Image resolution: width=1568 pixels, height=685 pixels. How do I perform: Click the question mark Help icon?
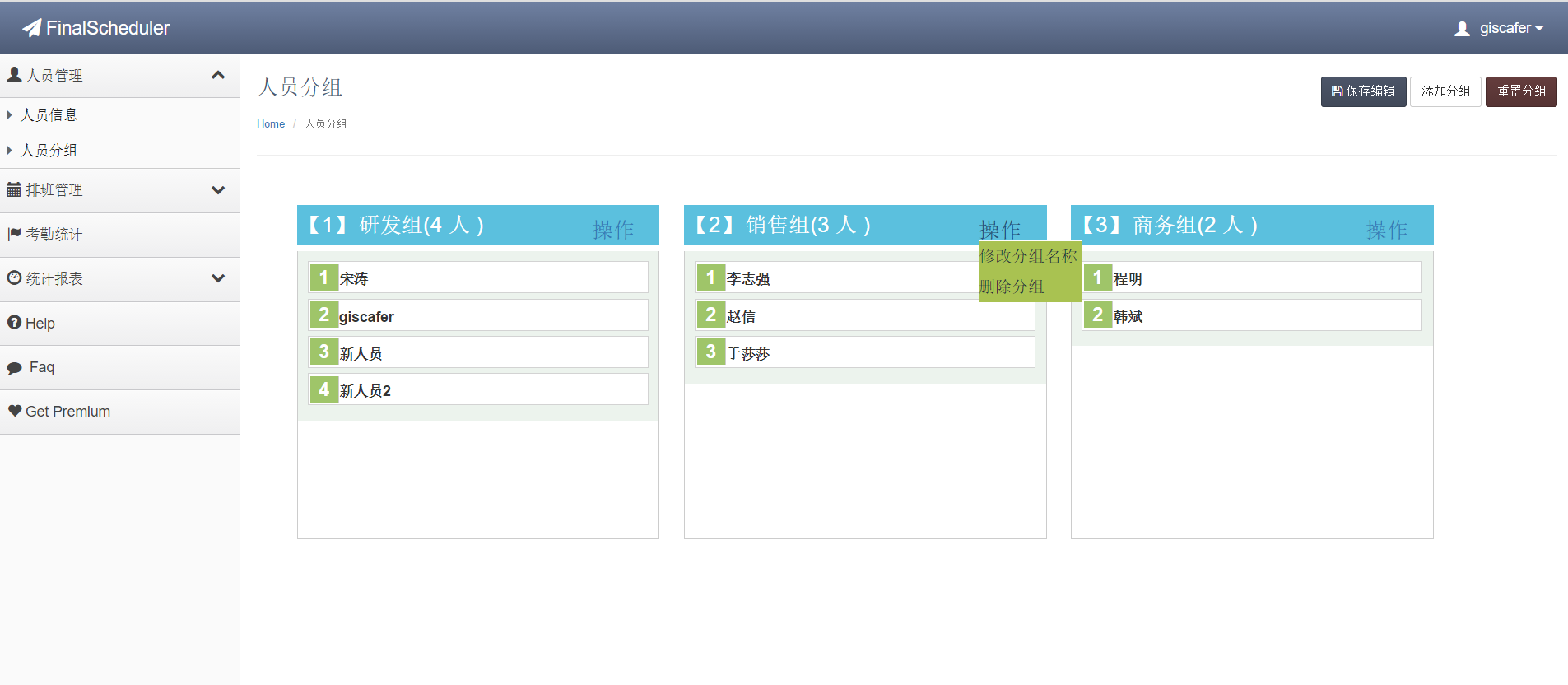pos(14,323)
